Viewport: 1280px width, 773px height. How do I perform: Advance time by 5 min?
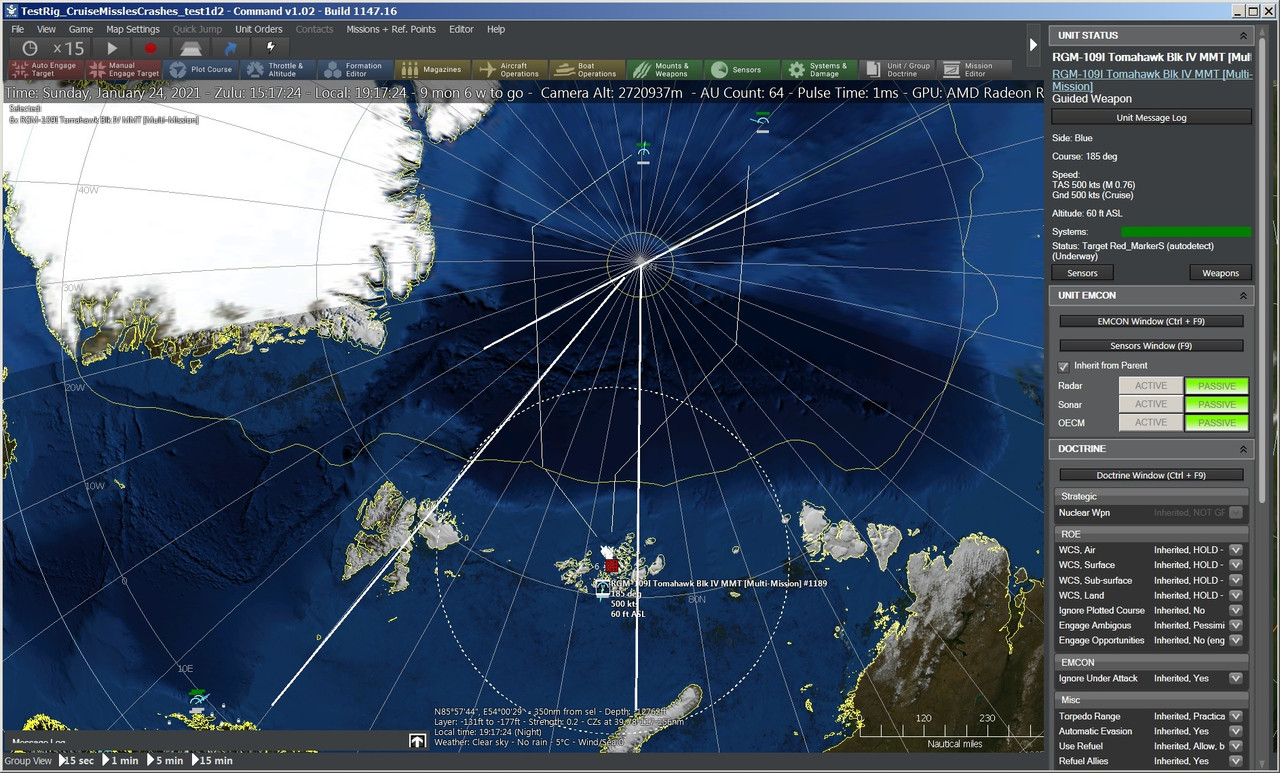166,761
